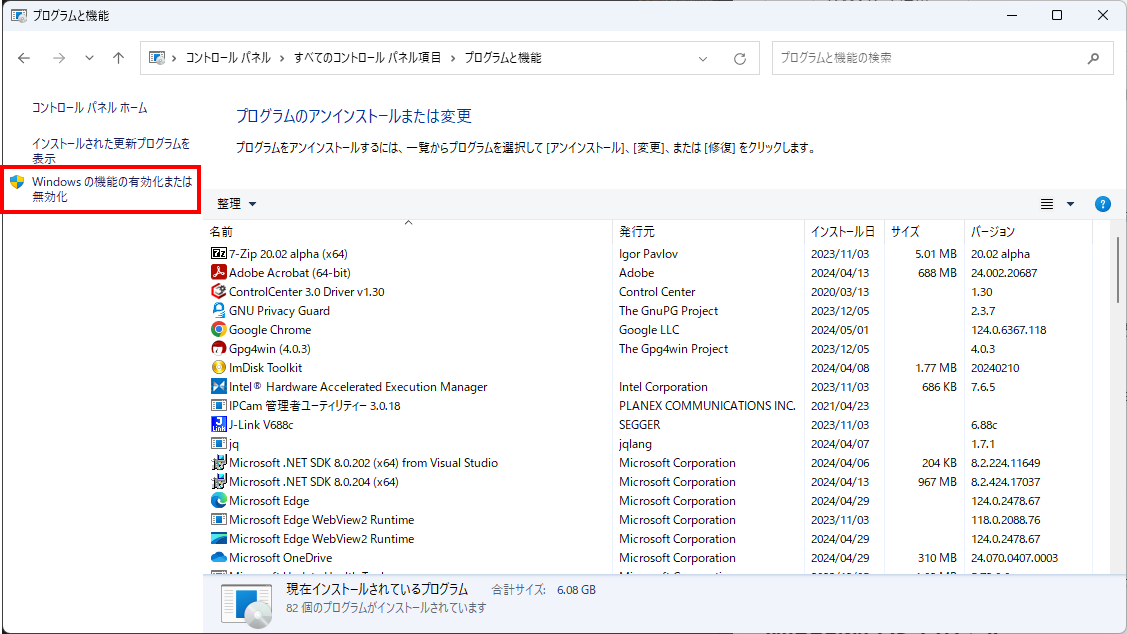Open the コントロール パネル ホーム link
Screen dimensions: 1127x634
[90, 108]
